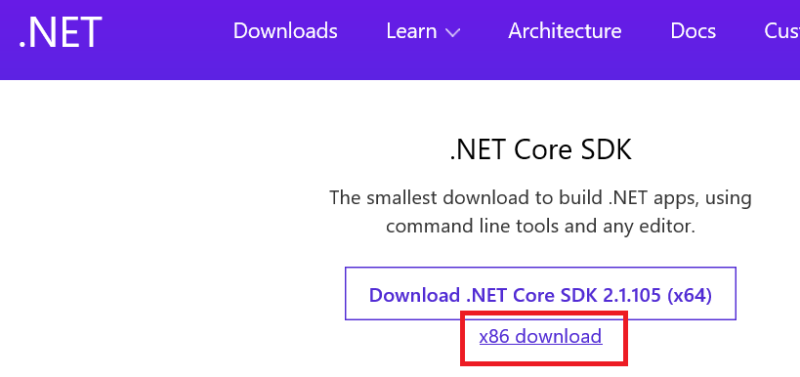
Task: Click the 'command line tools and any editor' line
Action: click(540, 225)
